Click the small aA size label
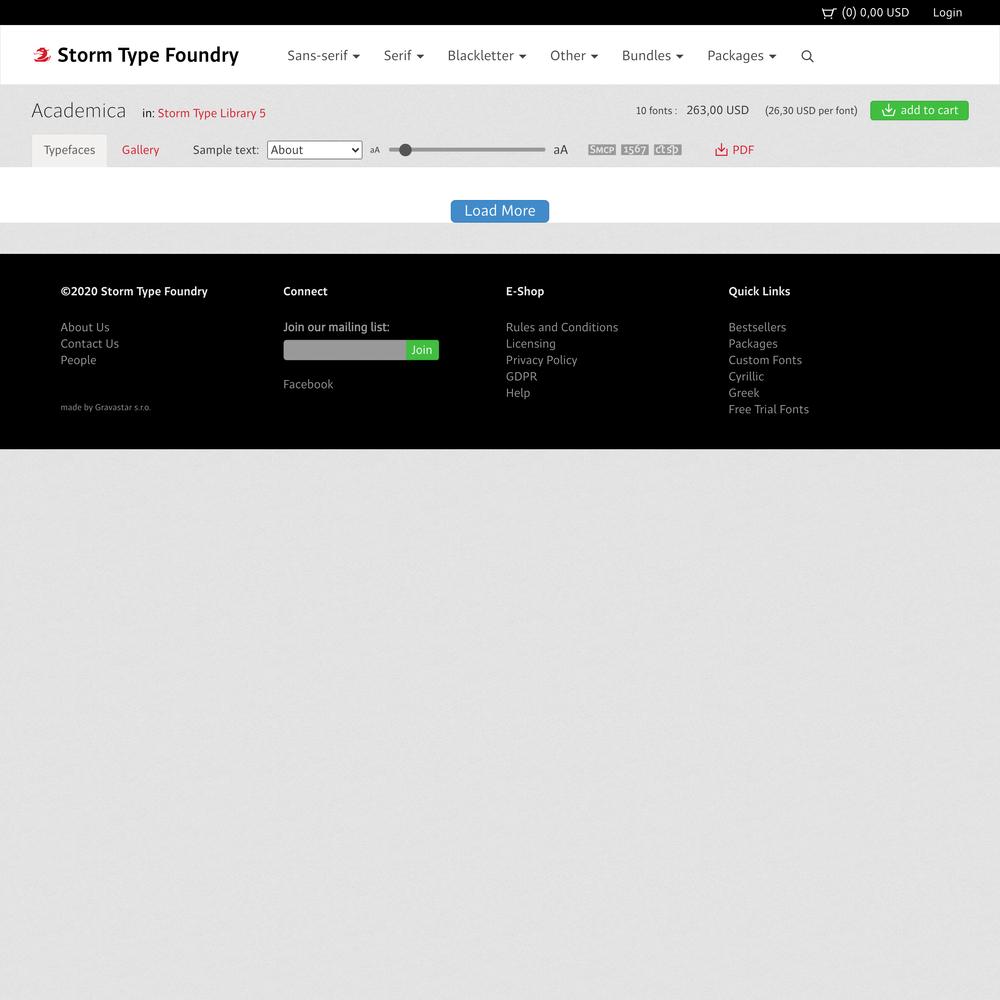This screenshot has height=1000, width=1000. point(375,150)
